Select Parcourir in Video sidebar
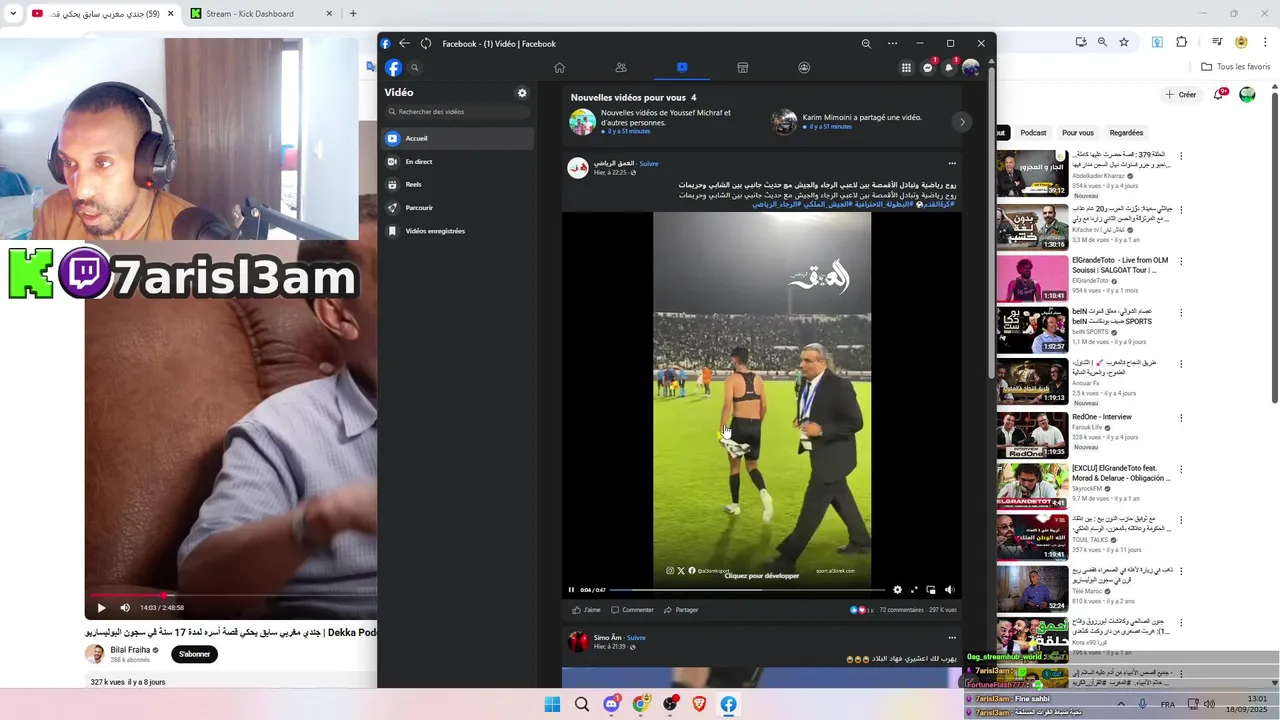Screen dimensions: 1280x720 click(458, 207)
